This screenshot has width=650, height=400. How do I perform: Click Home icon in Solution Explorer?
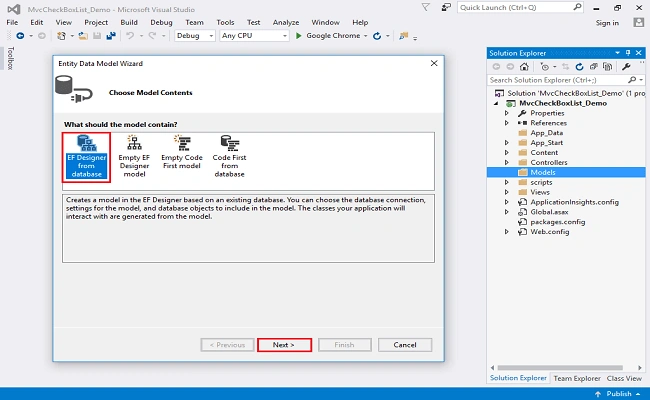click(x=524, y=67)
